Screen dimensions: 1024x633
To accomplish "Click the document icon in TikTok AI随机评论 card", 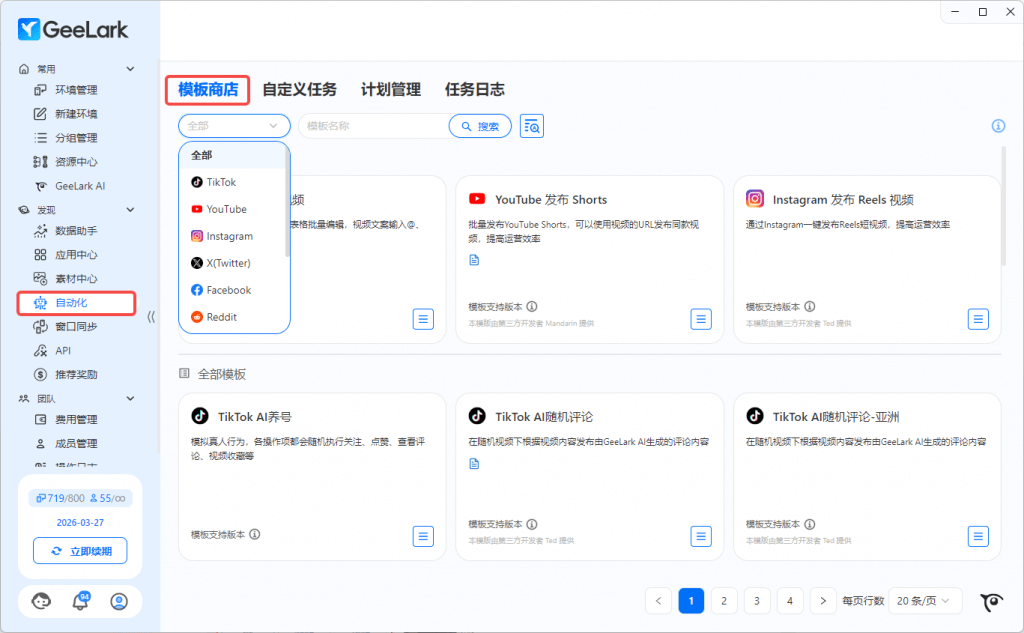I will coord(475,463).
